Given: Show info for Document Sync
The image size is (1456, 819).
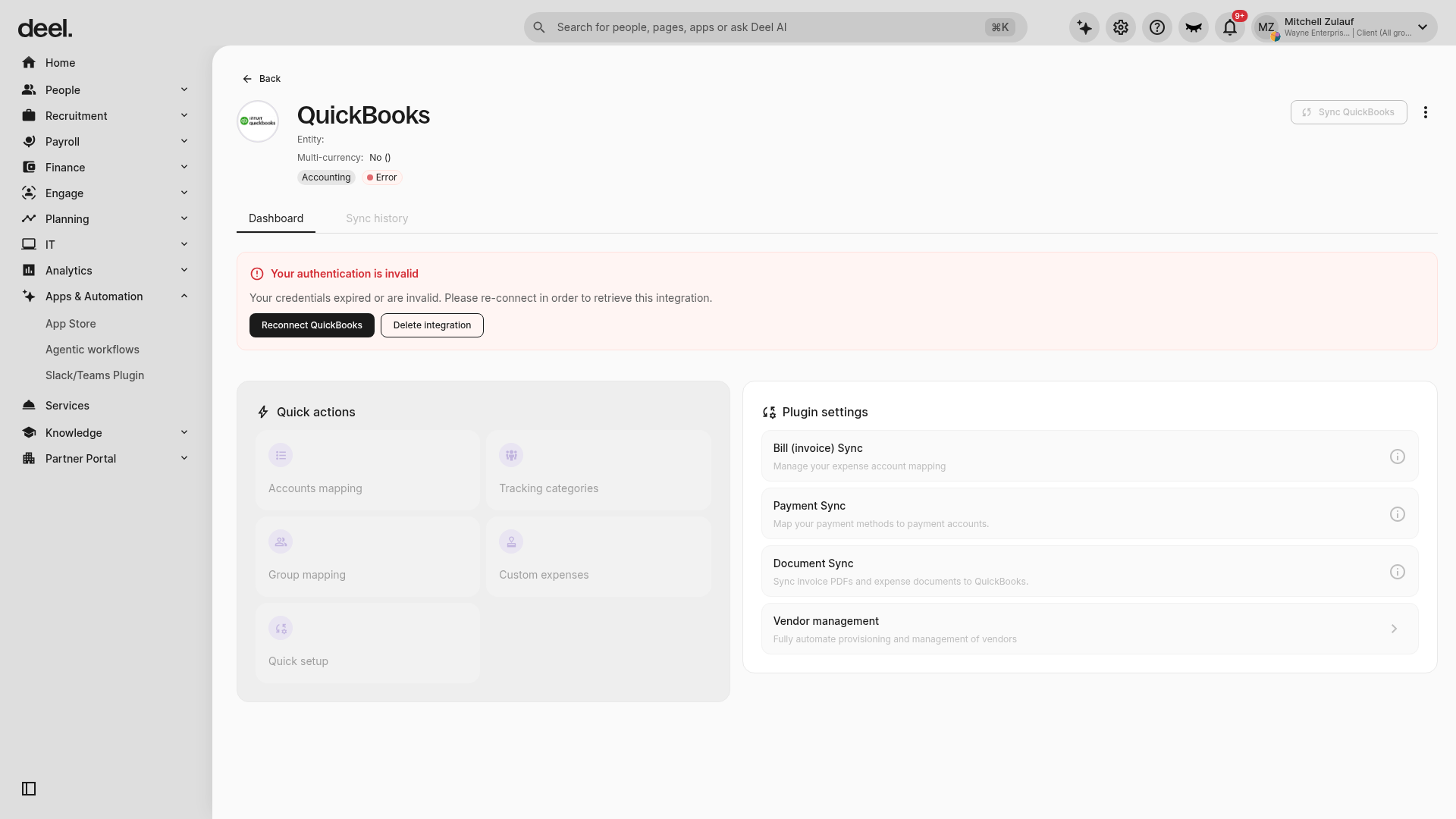Looking at the screenshot, I should point(1398,572).
